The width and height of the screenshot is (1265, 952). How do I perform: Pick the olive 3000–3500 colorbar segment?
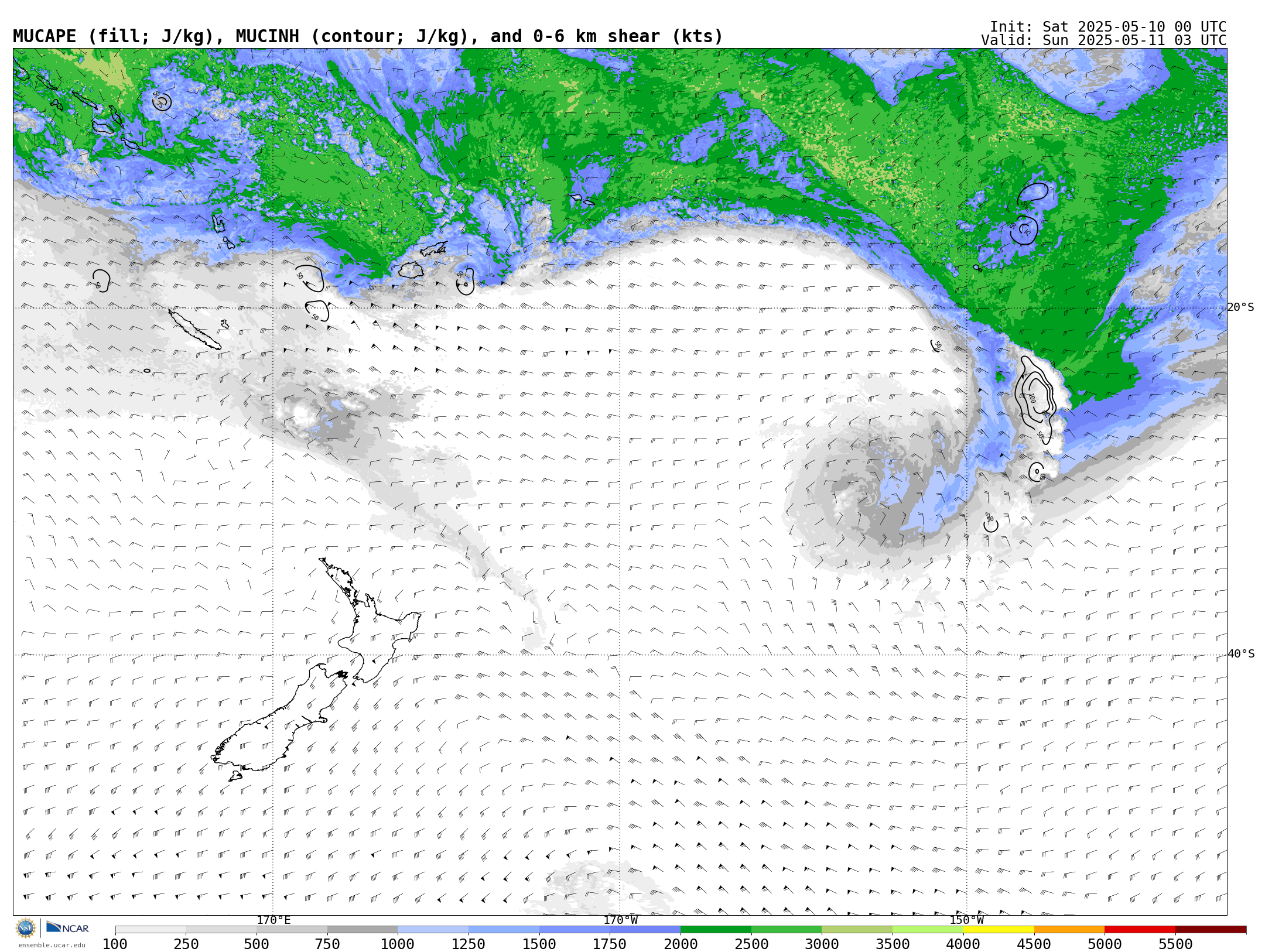[x=857, y=930]
